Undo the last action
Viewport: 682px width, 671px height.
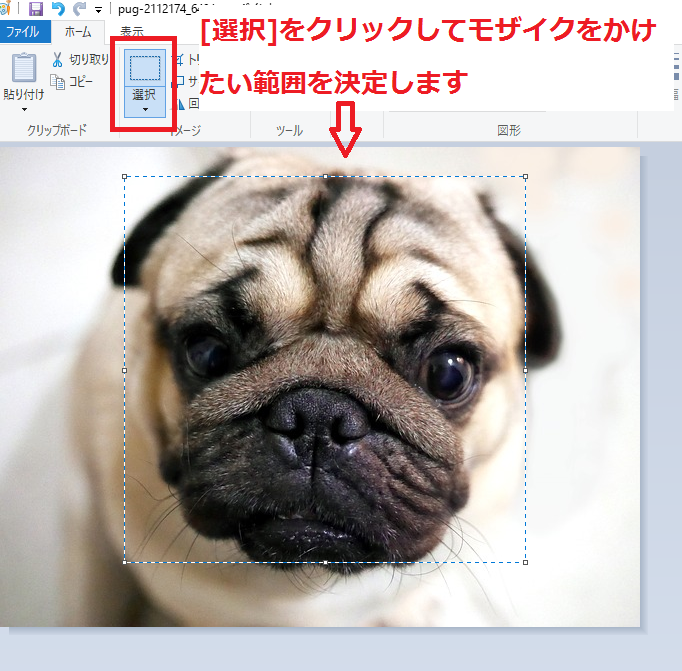[58, 9]
